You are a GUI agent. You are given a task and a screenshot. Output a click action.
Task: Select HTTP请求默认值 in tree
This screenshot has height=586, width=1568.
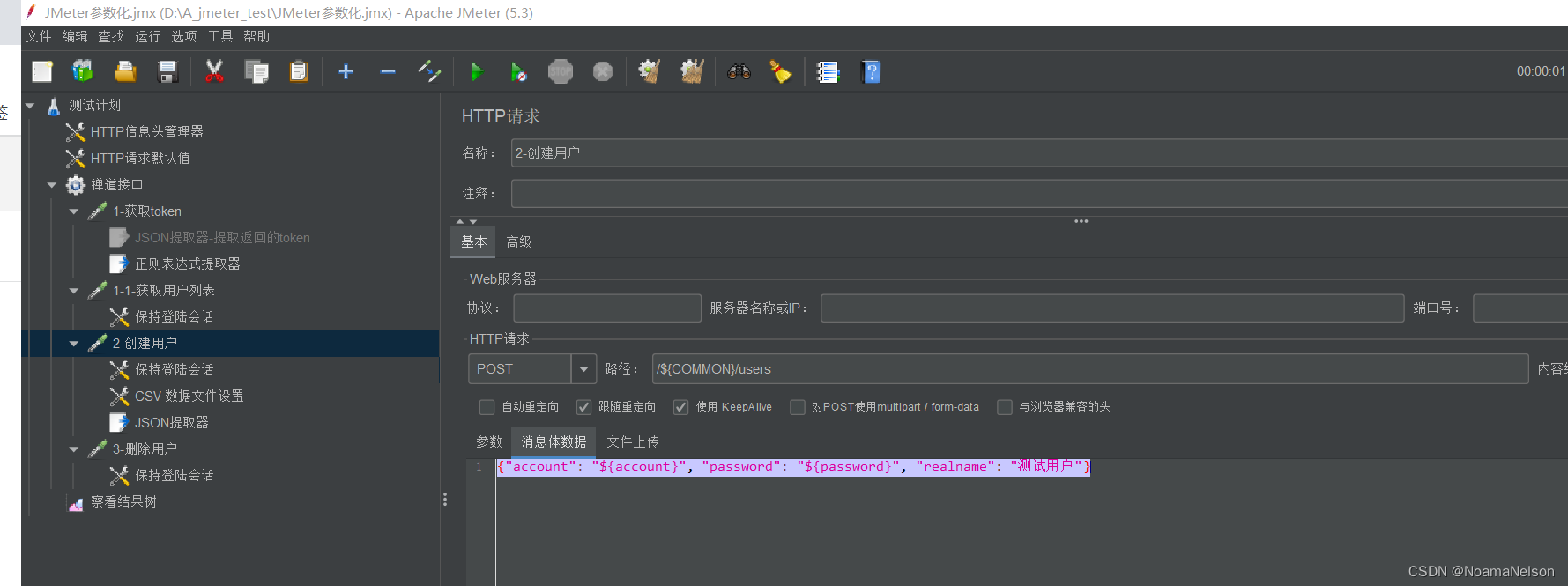click(140, 158)
